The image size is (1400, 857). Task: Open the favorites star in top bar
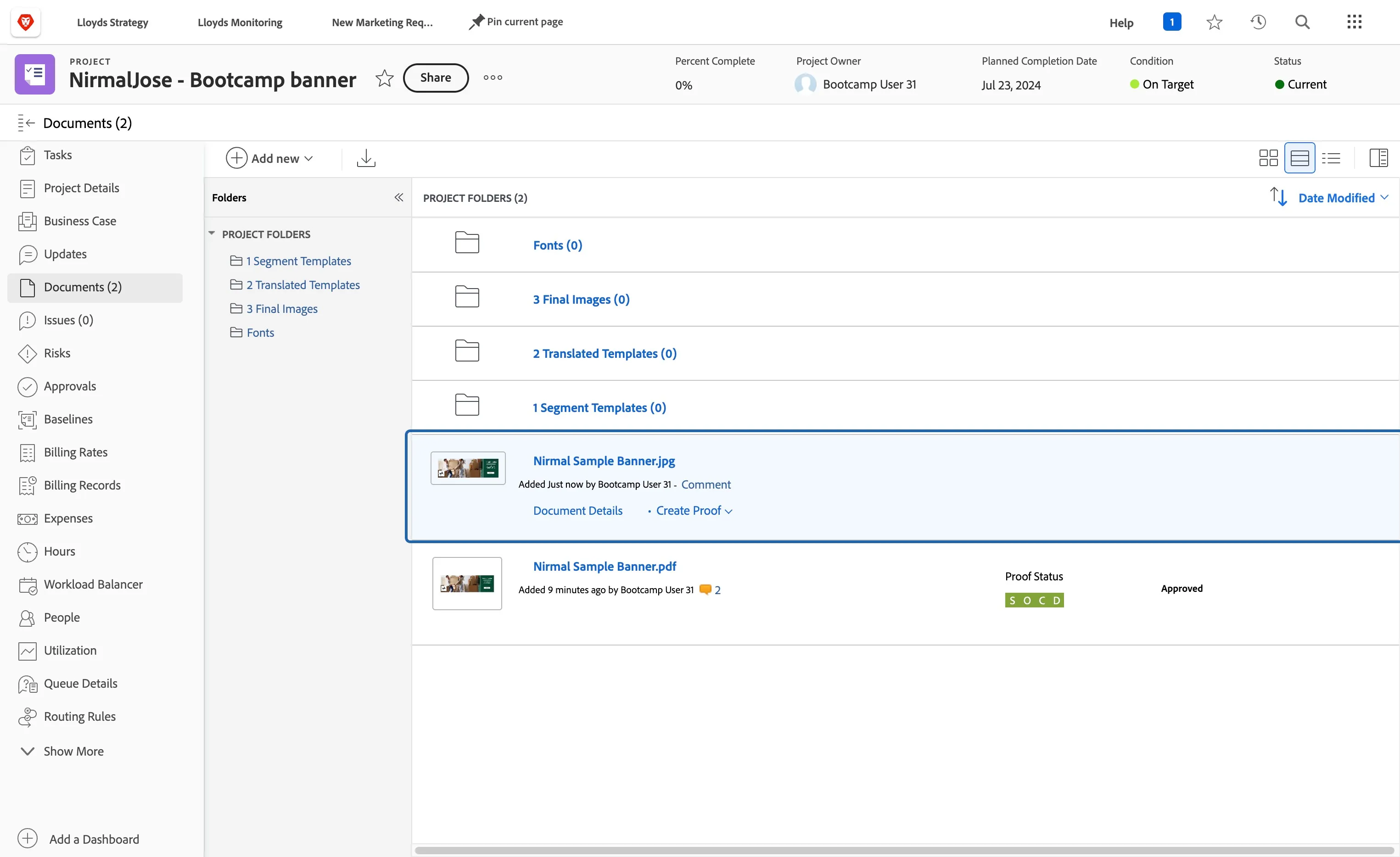(1214, 22)
